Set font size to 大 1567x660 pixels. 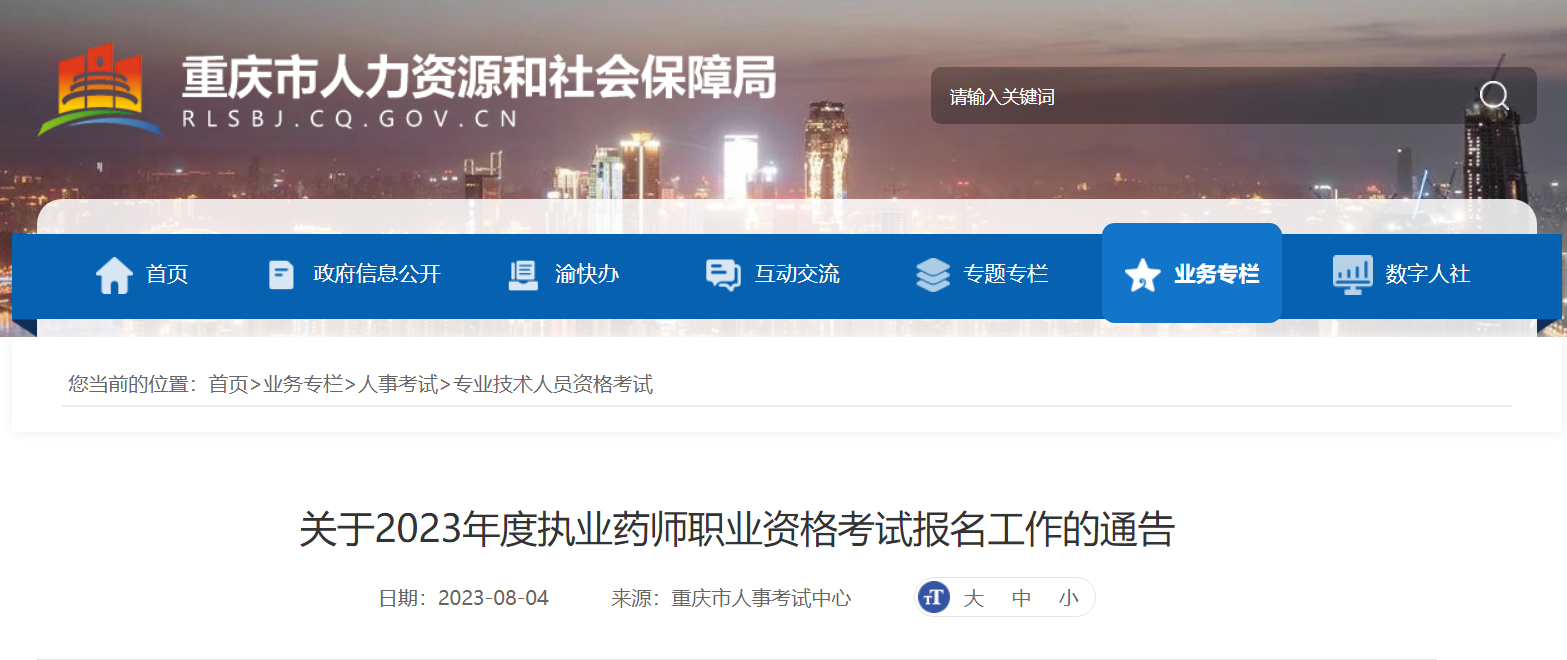973,599
